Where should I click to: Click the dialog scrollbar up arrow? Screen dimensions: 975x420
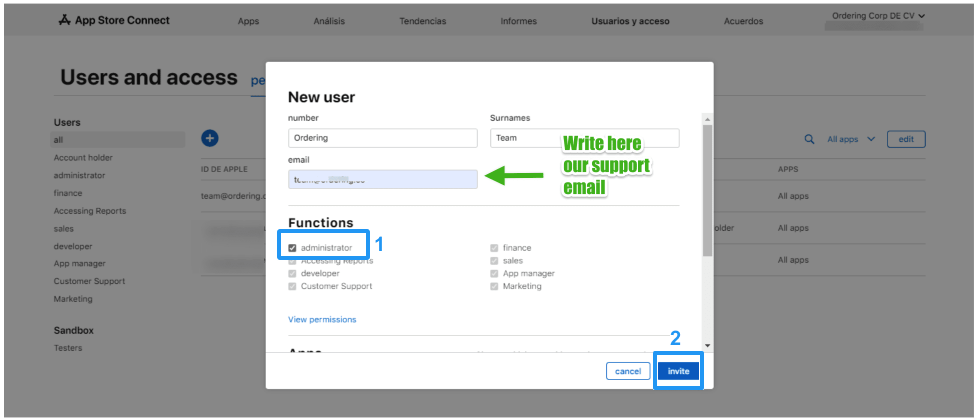[708, 119]
